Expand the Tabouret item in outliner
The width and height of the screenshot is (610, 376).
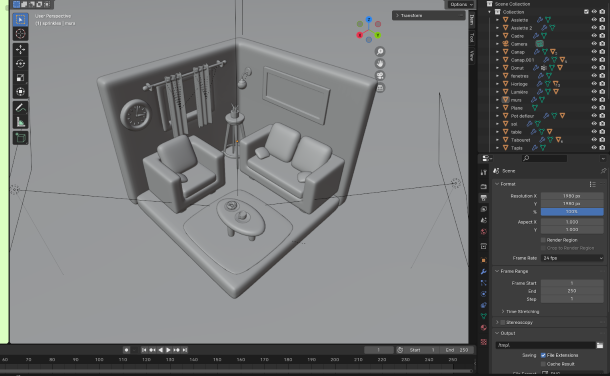point(497,140)
